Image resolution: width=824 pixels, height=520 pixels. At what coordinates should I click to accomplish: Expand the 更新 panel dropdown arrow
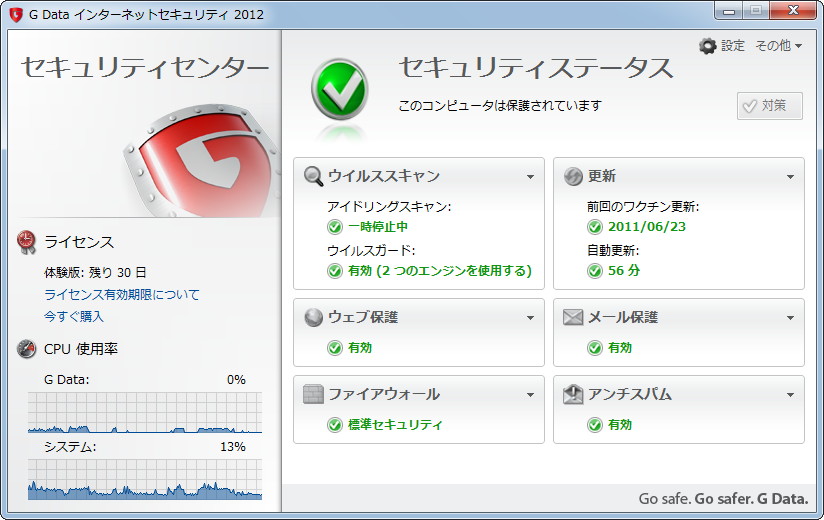click(x=790, y=177)
